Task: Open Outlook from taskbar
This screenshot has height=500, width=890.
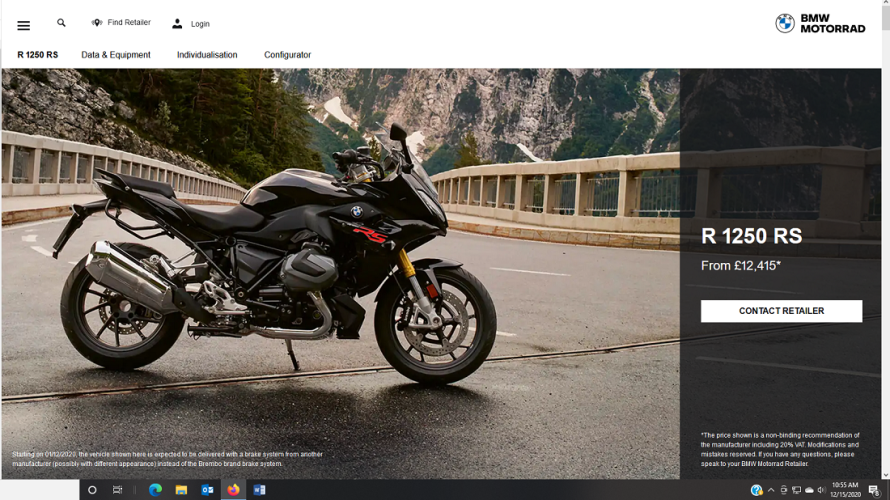Action: (207, 490)
